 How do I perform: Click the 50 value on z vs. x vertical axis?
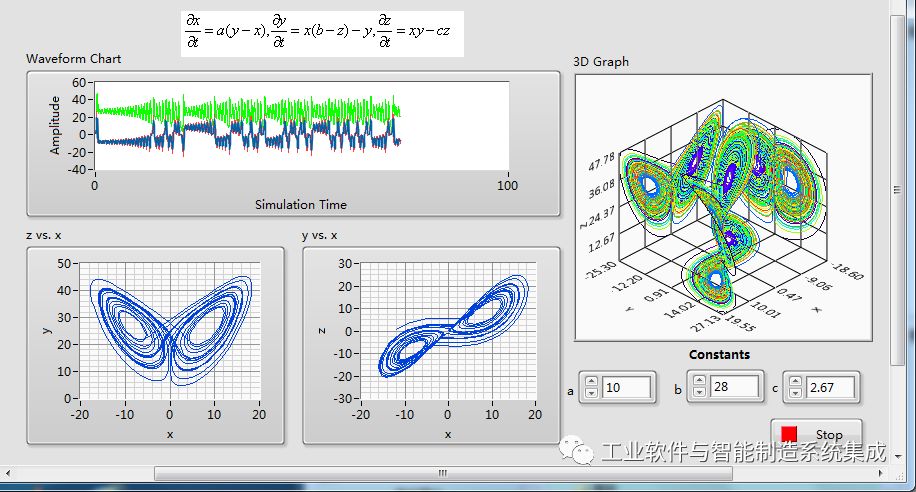(x=64, y=264)
